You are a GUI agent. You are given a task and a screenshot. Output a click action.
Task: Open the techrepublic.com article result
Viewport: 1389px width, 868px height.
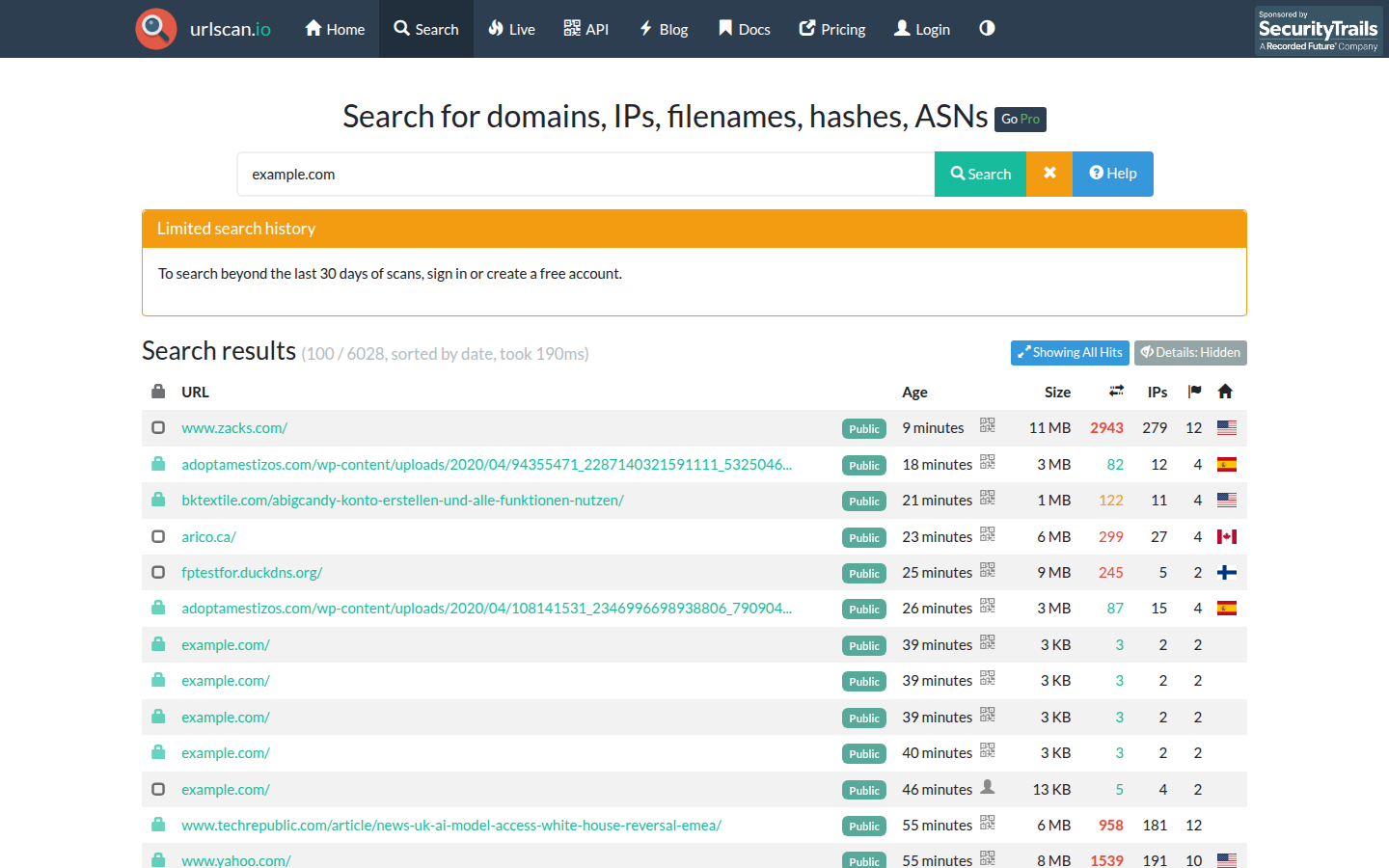(451, 826)
